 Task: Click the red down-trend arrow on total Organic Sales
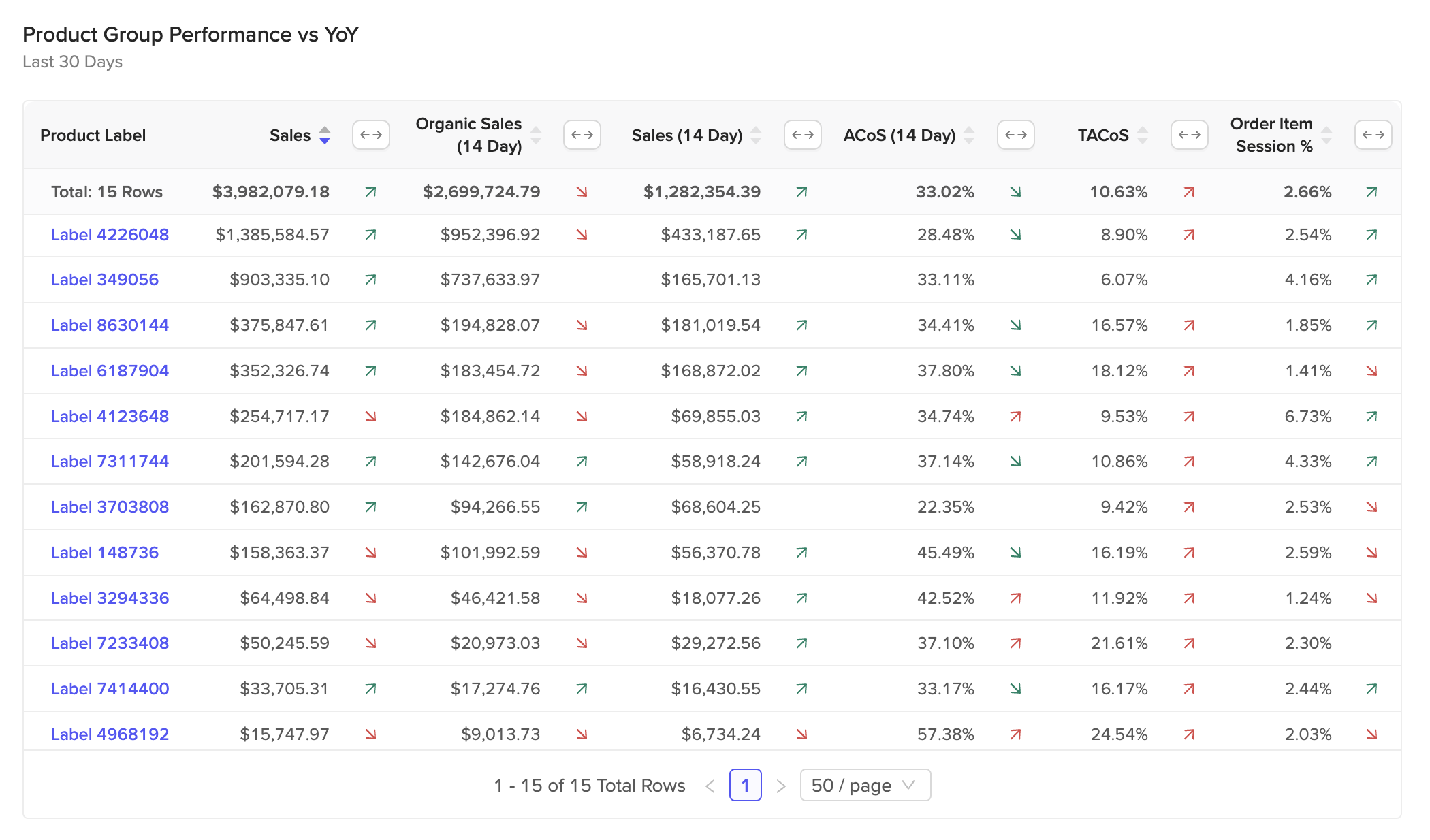[x=582, y=192]
